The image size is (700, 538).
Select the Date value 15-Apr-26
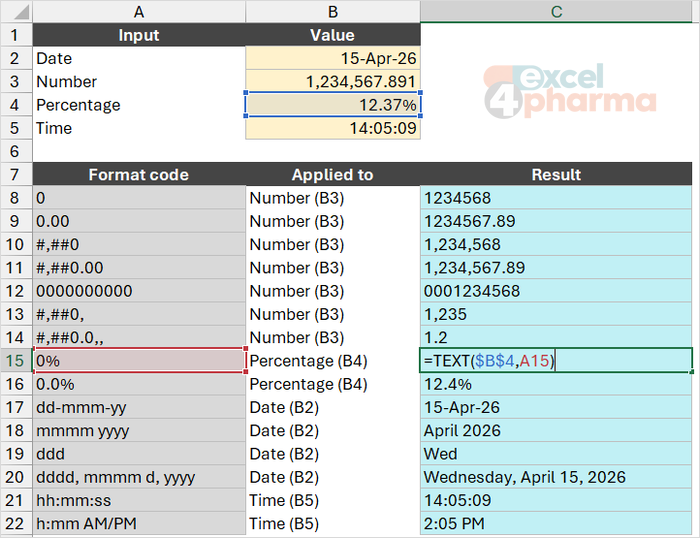pyautogui.click(x=333, y=58)
